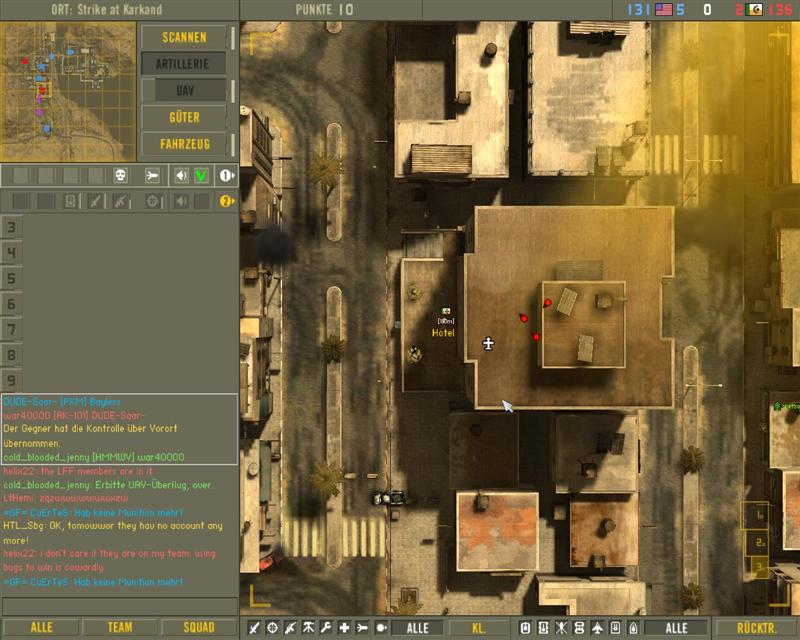
Task: Switch to the SQUAD chat tab
Action: (199, 628)
